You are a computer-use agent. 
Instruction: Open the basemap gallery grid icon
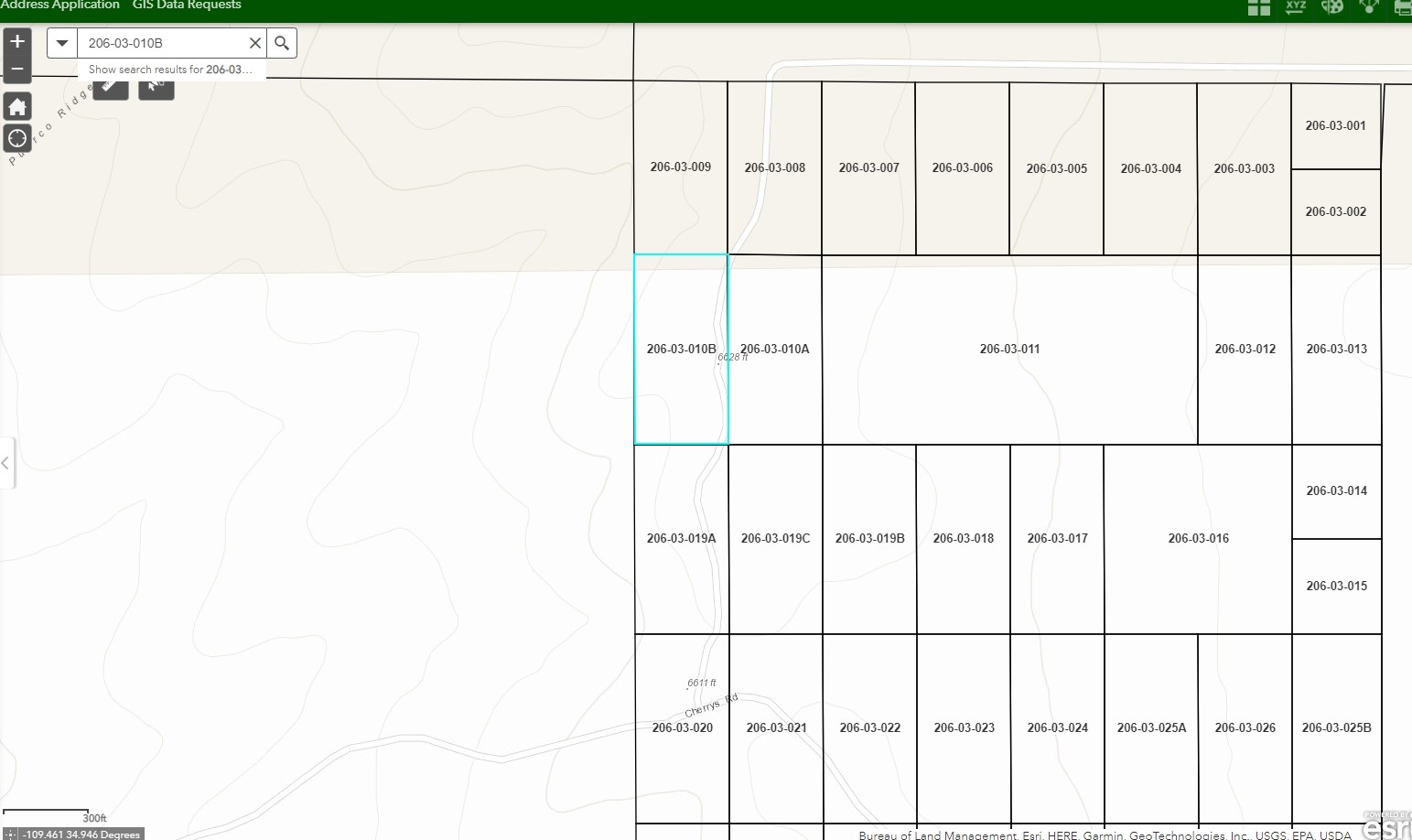[1259, 7]
